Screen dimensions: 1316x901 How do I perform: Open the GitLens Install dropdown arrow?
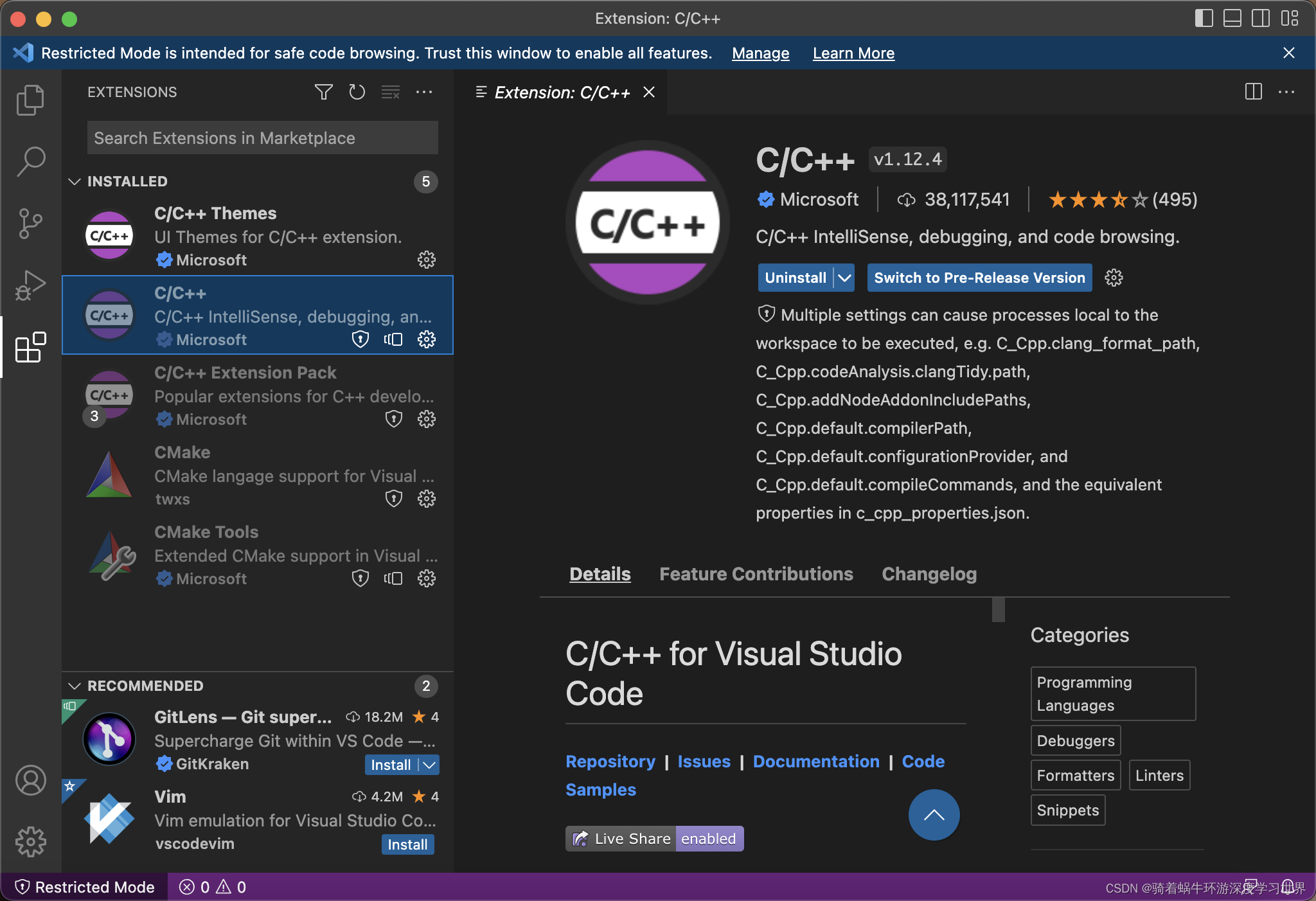point(429,765)
